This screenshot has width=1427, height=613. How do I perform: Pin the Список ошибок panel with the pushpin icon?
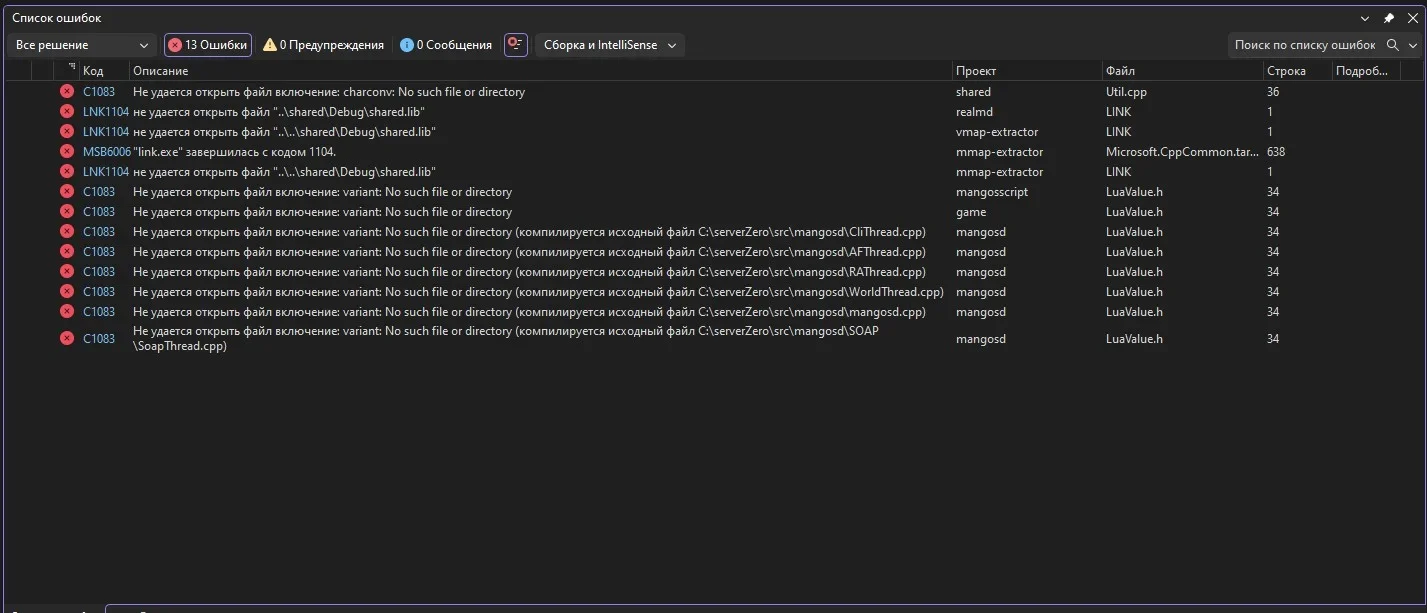click(x=1388, y=18)
